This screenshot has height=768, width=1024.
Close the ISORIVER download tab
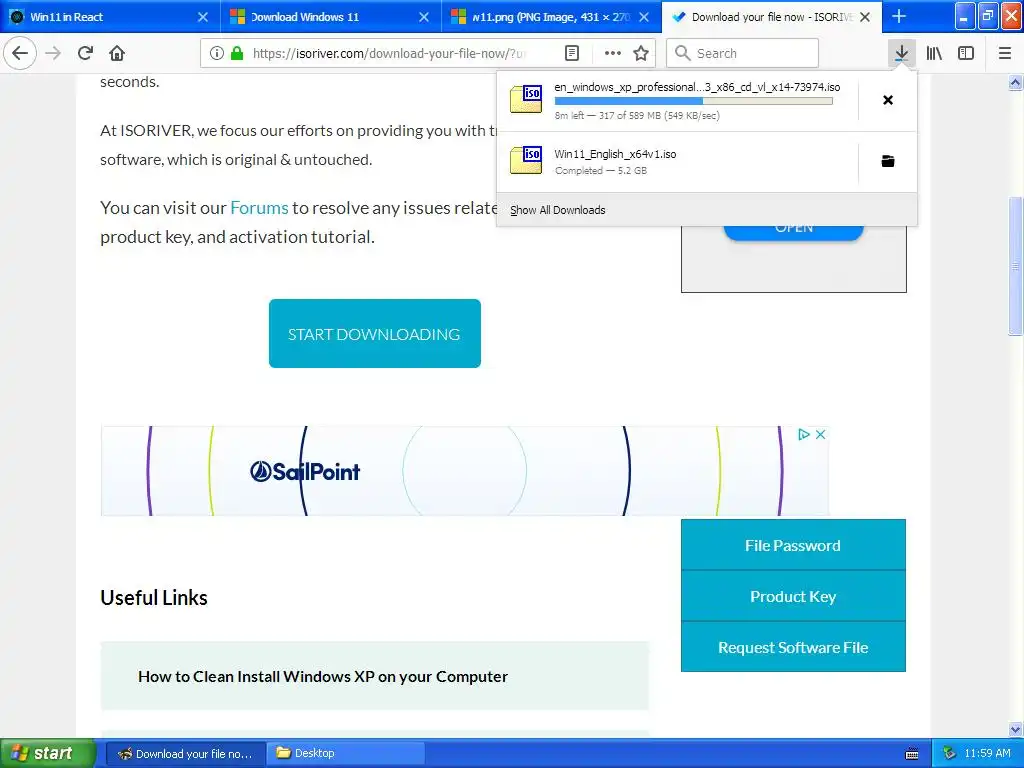[x=865, y=17]
